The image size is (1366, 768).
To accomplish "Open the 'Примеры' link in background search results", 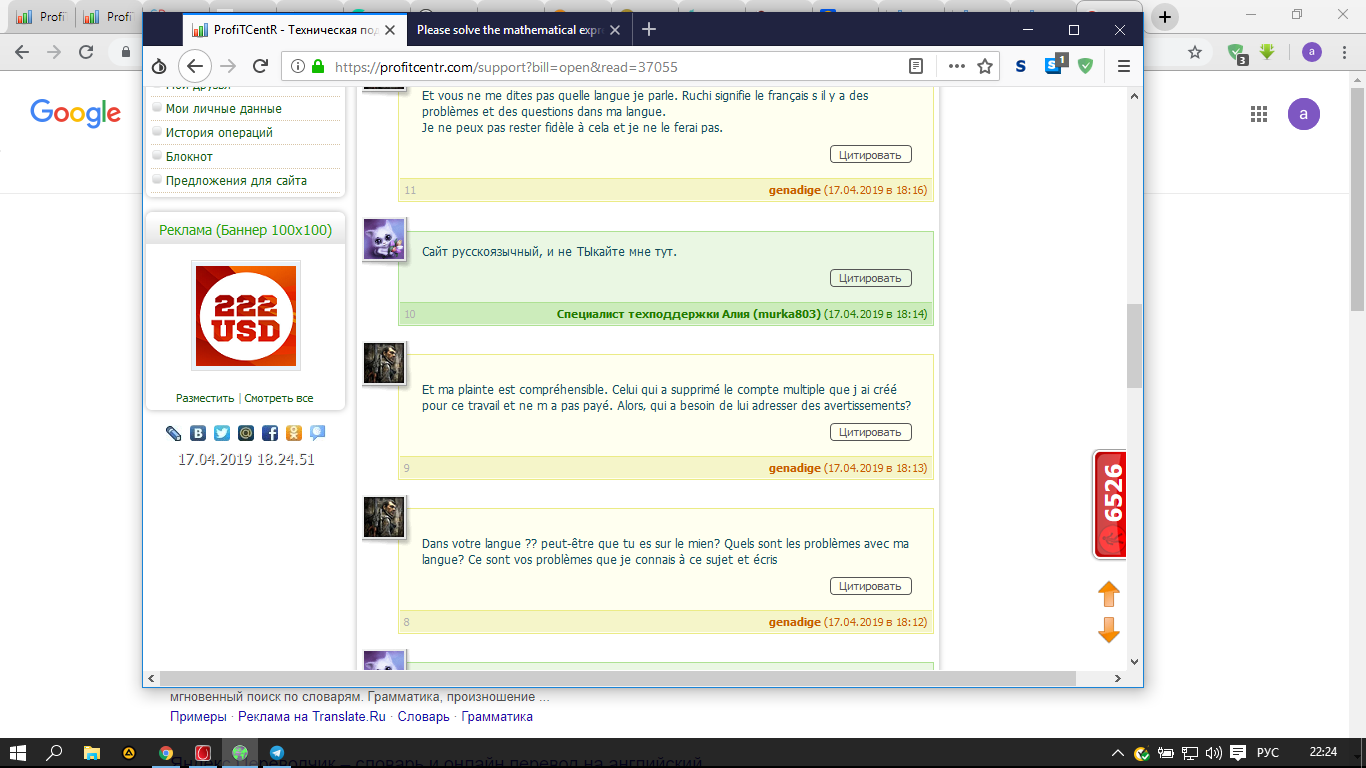I will pos(198,716).
